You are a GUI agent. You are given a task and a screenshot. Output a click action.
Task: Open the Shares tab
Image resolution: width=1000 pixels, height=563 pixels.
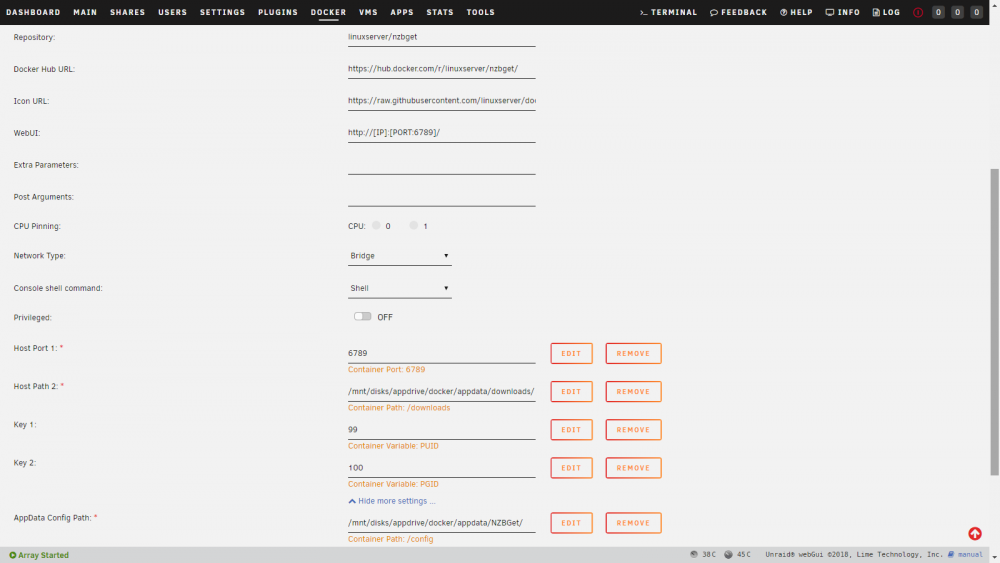[x=128, y=12]
